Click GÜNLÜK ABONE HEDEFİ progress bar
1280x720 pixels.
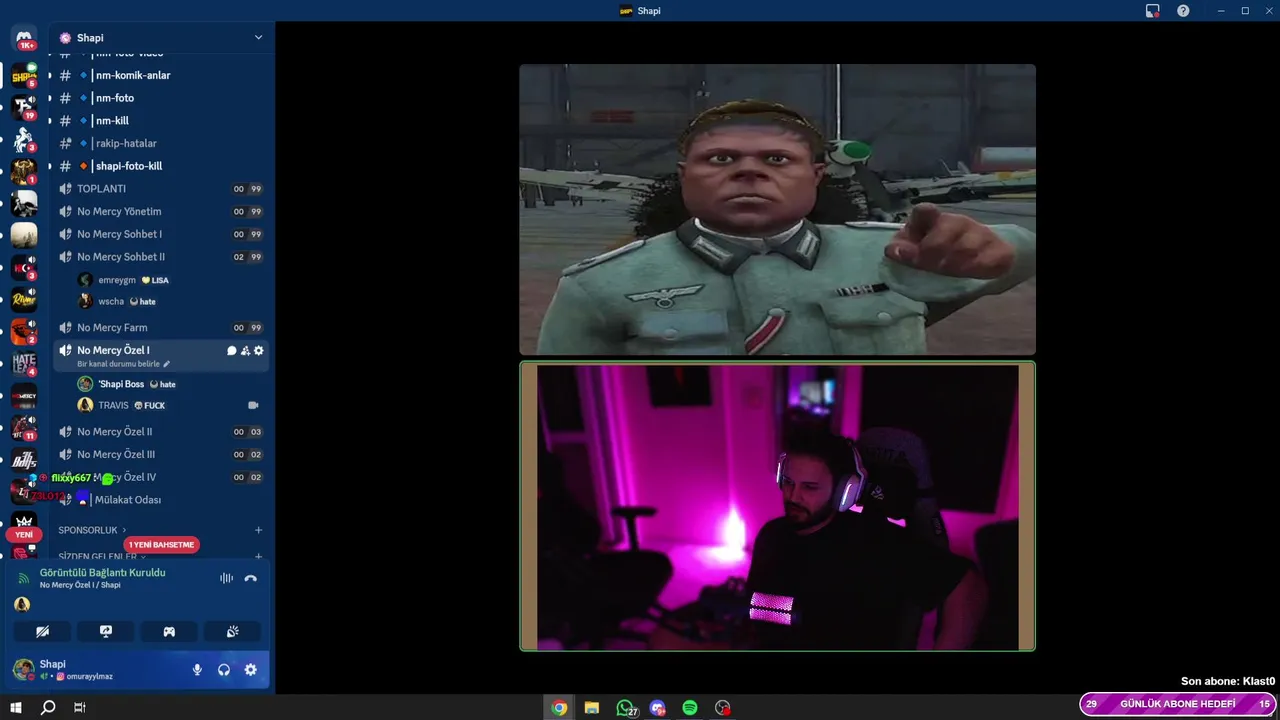[x=1178, y=704]
